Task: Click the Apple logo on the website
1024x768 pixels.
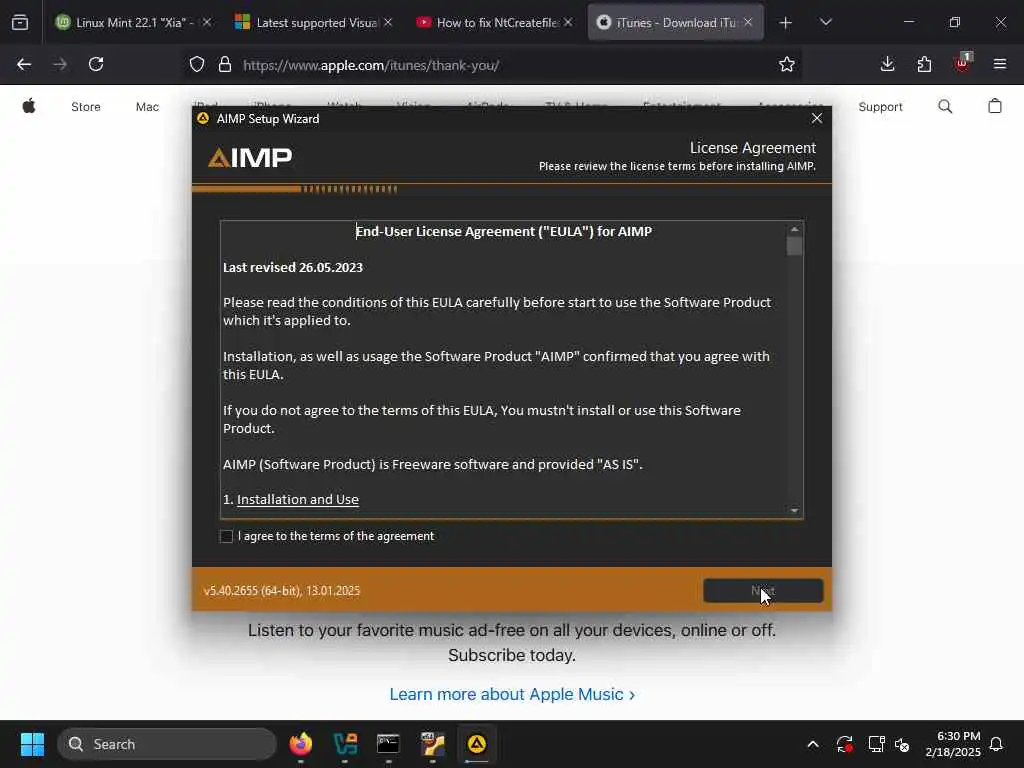Action: [29, 106]
